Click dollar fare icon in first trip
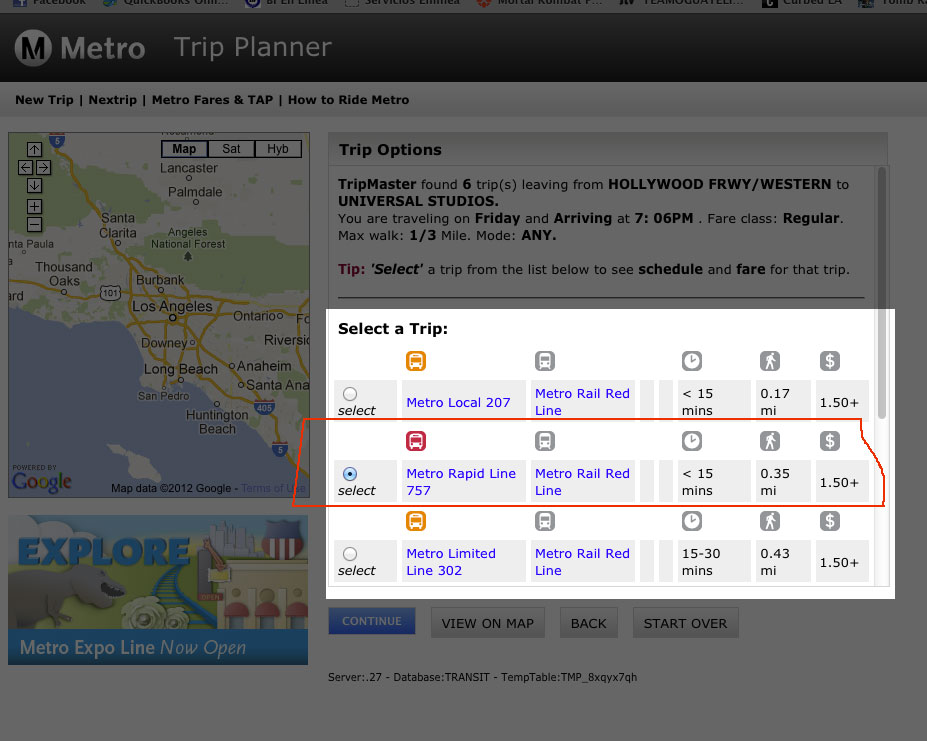Image resolution: width=927 pixels, height=741 pixels. point(829,361)
